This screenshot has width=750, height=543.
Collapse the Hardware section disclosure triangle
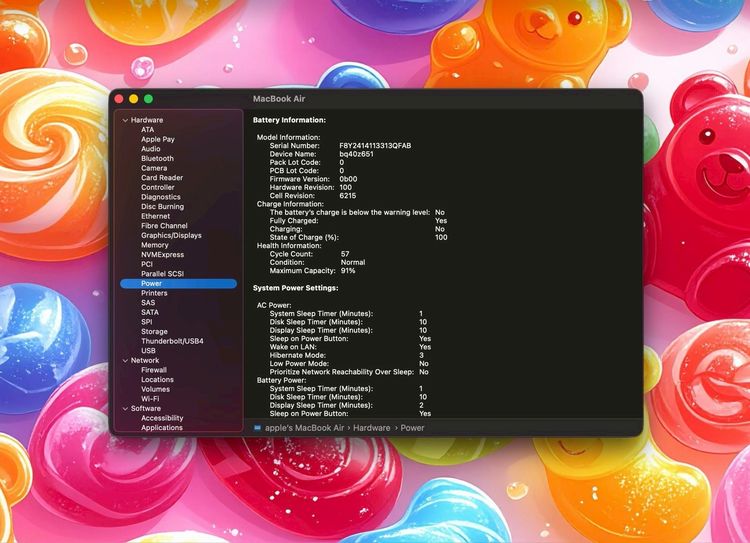pyautogui.click(x=125, y=120)
